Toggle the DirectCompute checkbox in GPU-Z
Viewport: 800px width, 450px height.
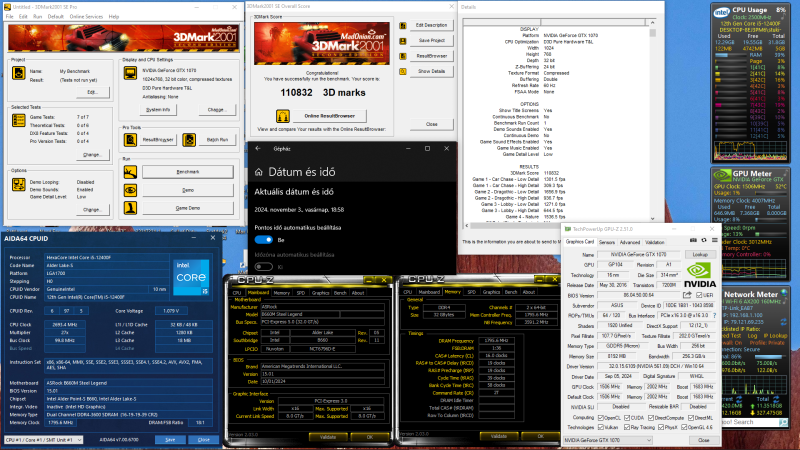tap(651, 418)
